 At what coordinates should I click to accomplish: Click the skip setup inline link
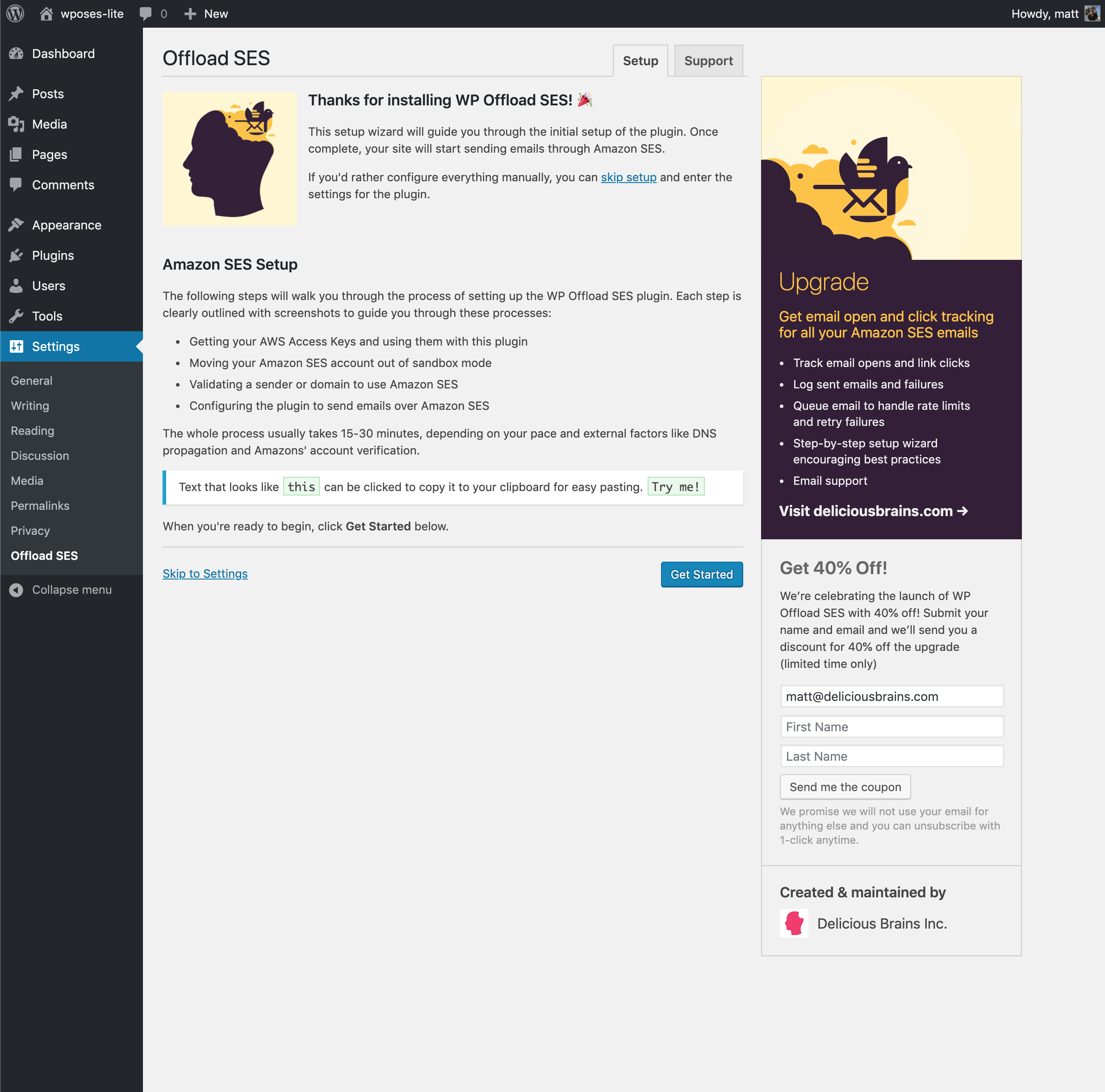coord(628,177)
